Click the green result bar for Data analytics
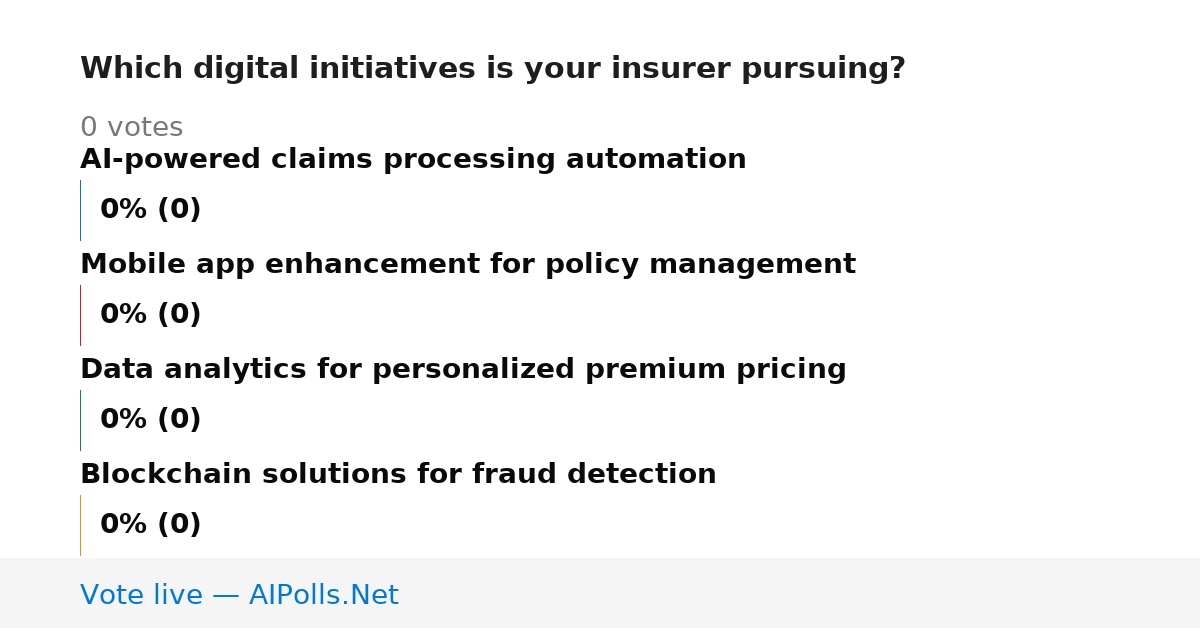The image size is (1200, 628). (80, 420)
